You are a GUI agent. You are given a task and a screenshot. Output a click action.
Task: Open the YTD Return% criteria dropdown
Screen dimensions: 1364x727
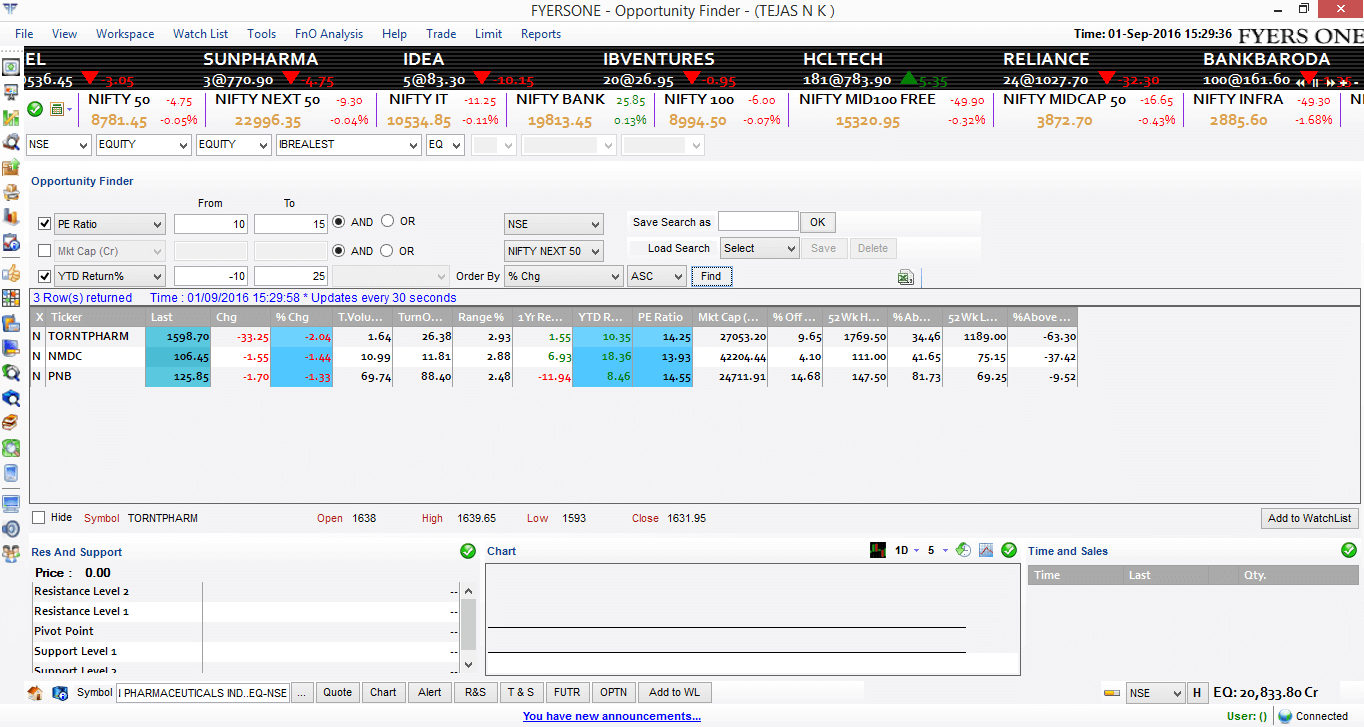[x=109, y=276]
